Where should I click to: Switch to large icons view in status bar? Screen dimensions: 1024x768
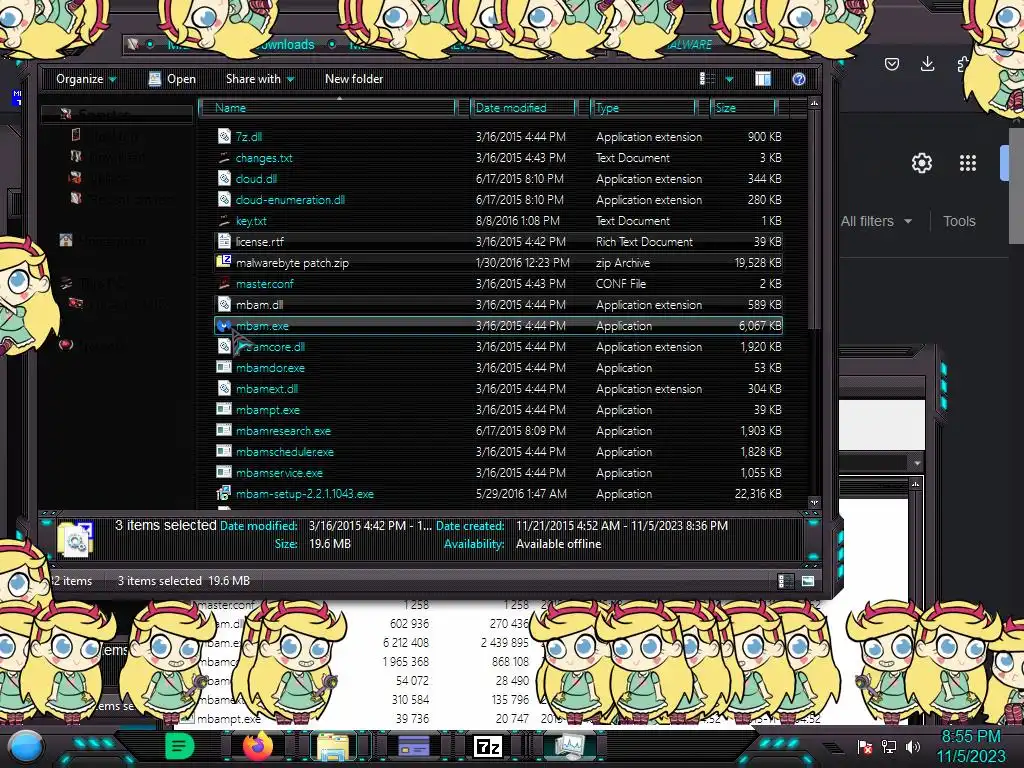pos(808,581)
